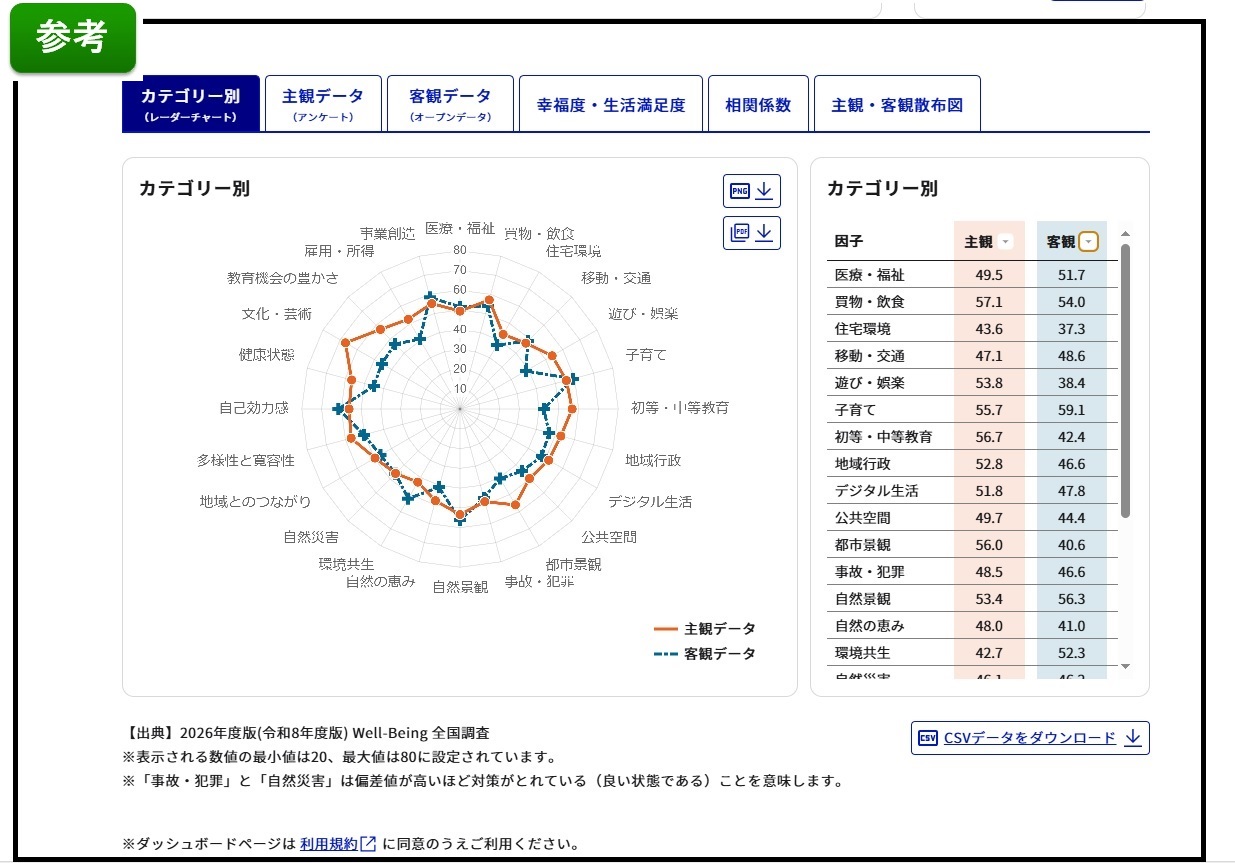Screen dimensions: 1235x863
Task: Select the 医療・福祉 row label in the table
Action: [869, 275]
